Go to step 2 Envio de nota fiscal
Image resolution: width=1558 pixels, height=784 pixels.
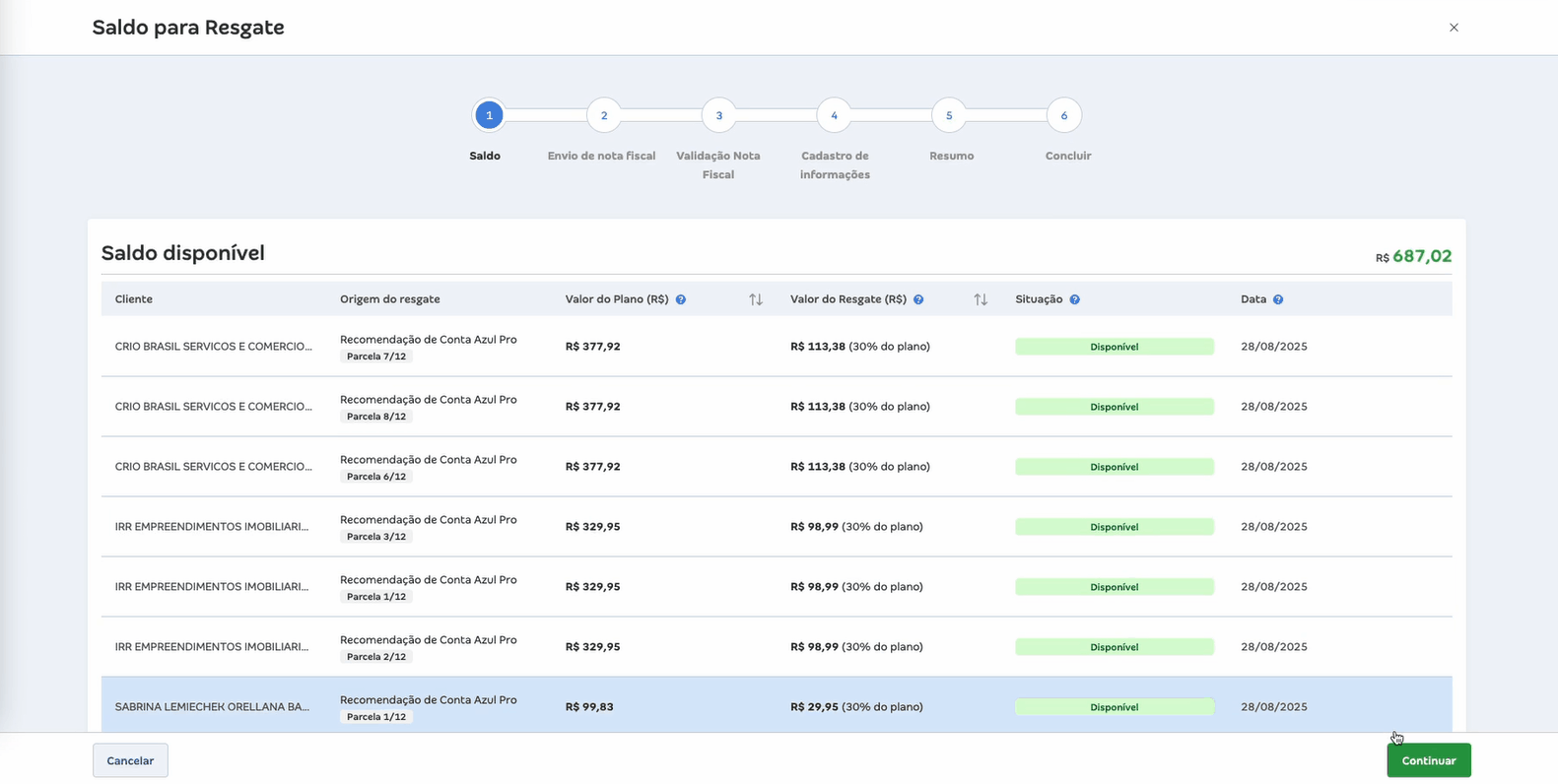pos(604,115)
